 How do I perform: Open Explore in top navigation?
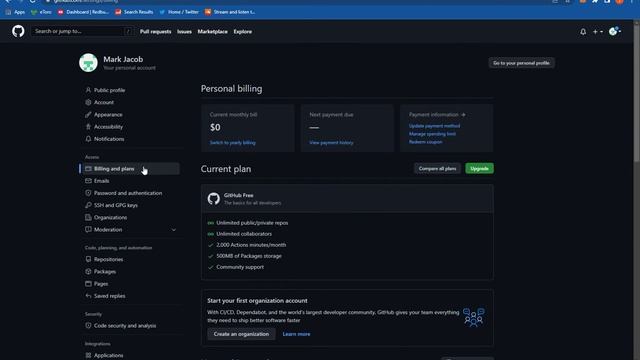click(242, 31)
